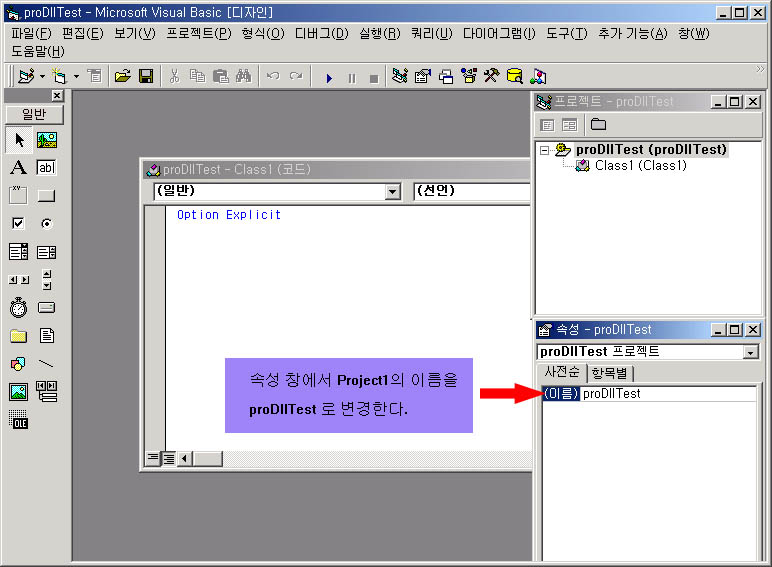
Task: Open the 프로젝트(P) menu
Action: coord(198,33)
